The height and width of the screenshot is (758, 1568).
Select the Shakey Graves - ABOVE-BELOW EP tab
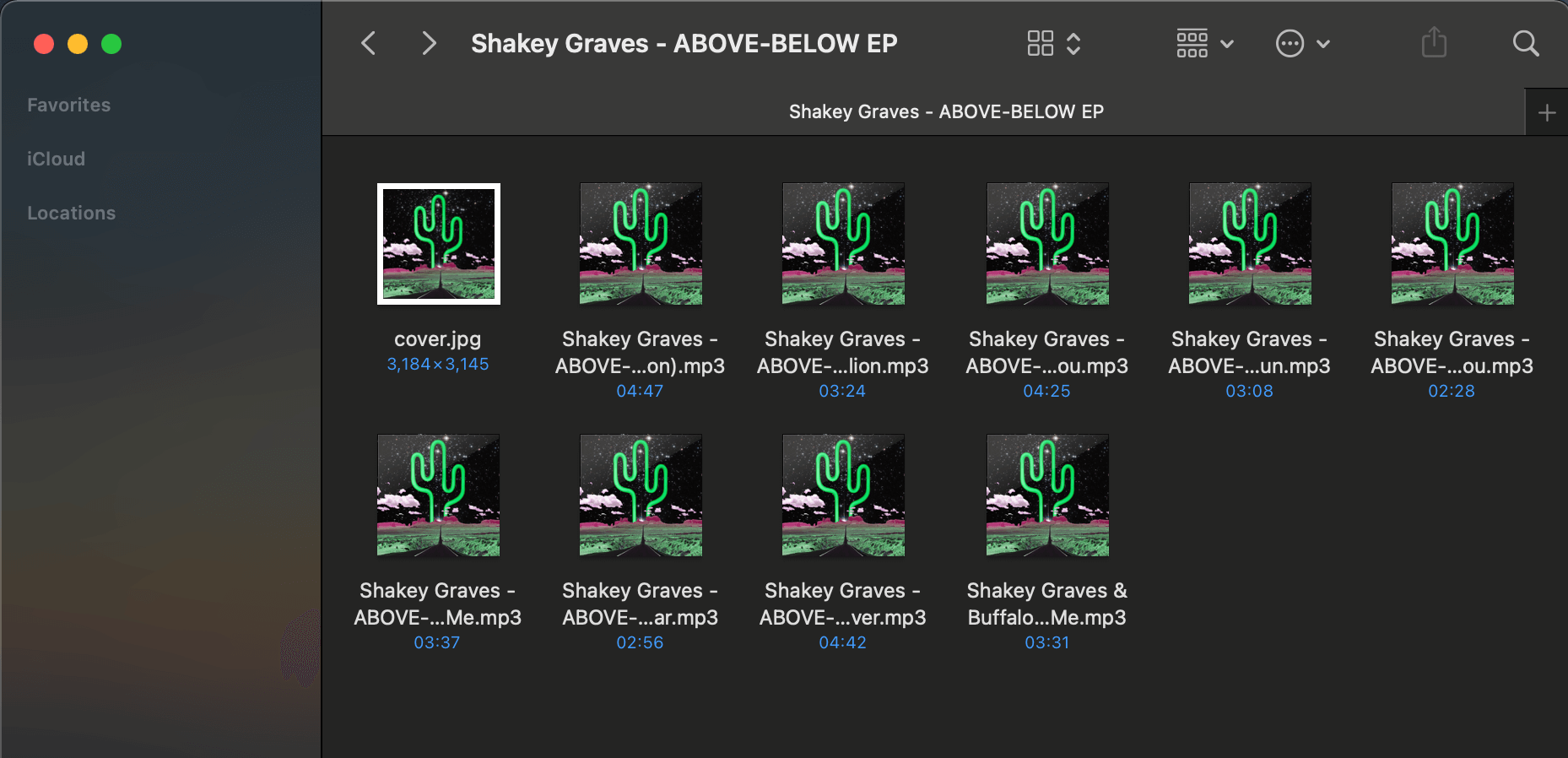946,111
